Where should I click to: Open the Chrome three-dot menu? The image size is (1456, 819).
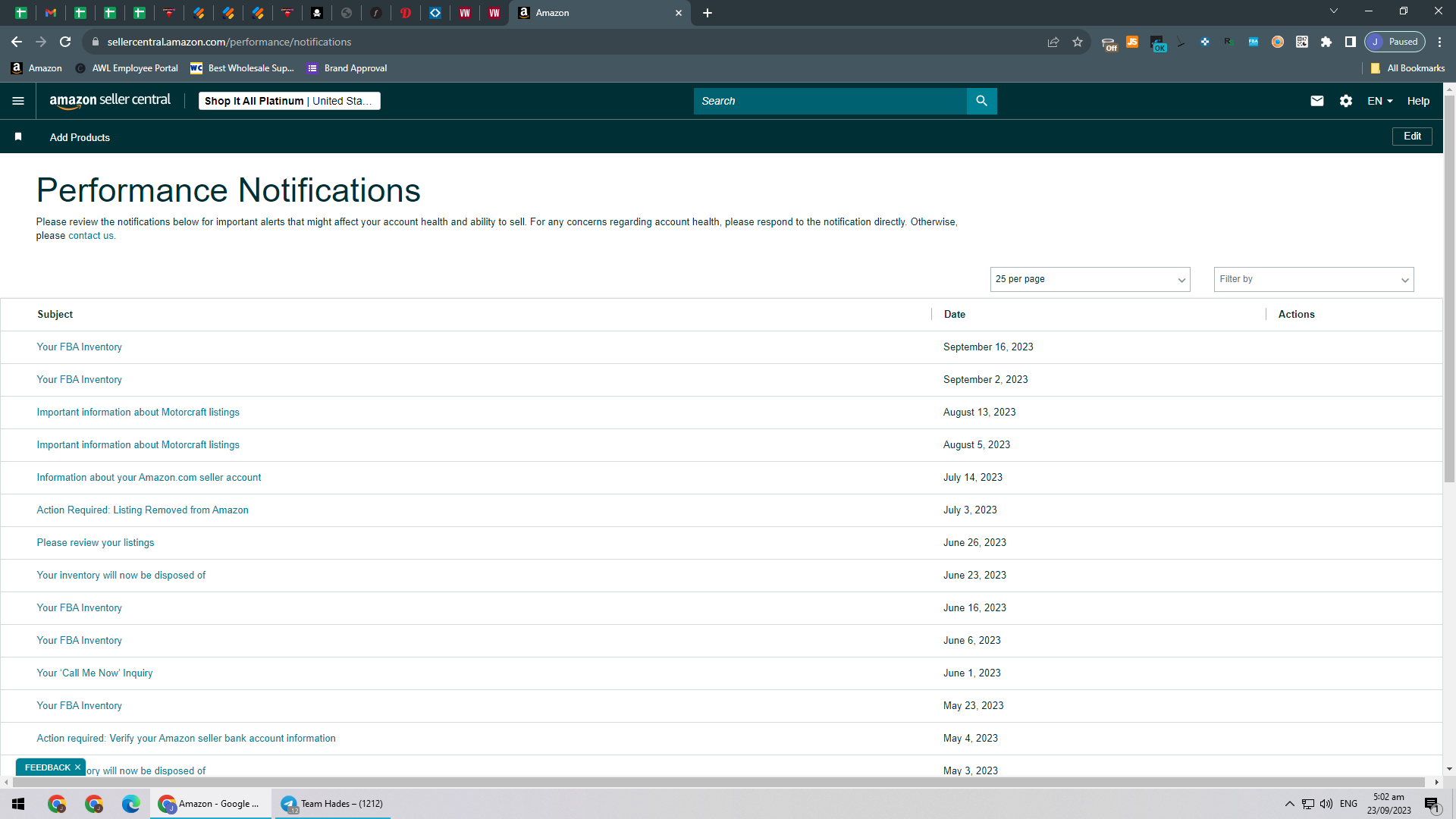click(x=1440, y=42)
